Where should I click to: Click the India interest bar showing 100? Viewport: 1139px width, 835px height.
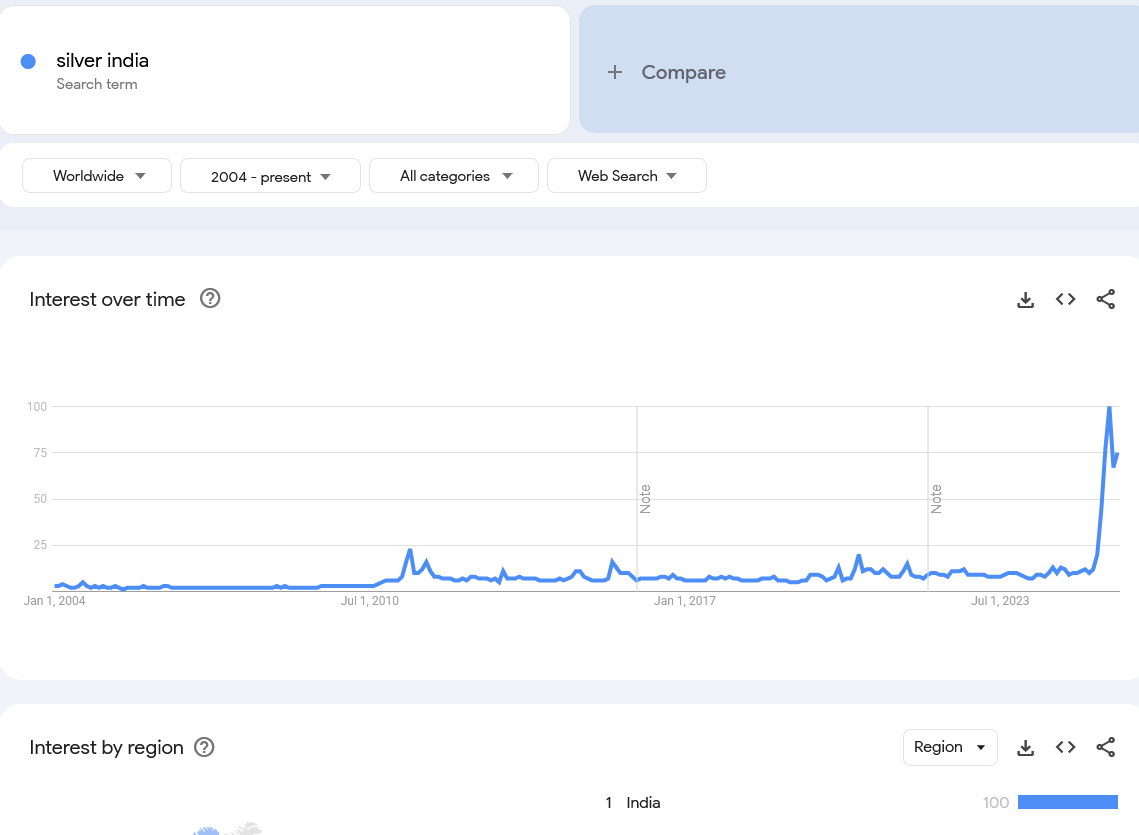point(1068,802)
